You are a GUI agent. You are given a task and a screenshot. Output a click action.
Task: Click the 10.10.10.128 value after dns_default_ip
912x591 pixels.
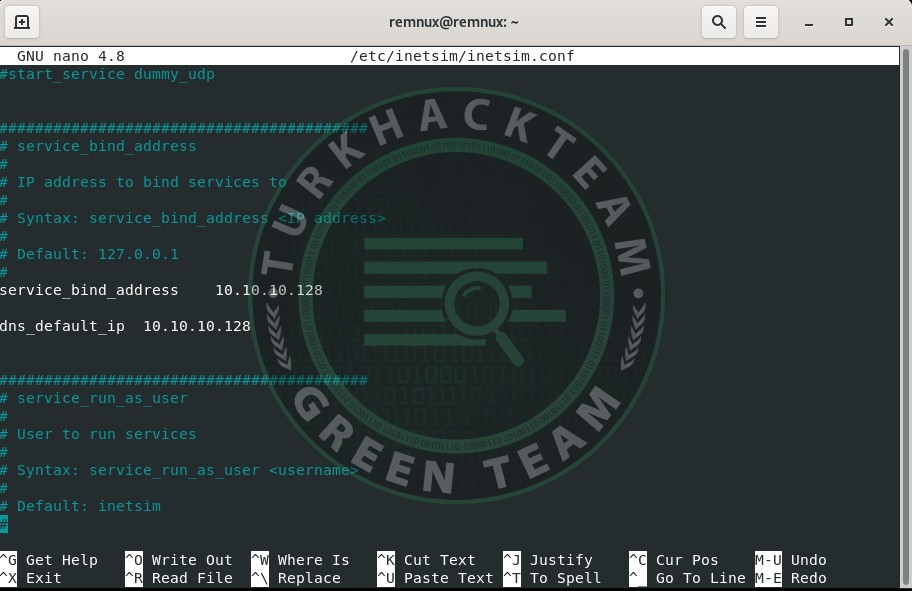click(197, 326)
